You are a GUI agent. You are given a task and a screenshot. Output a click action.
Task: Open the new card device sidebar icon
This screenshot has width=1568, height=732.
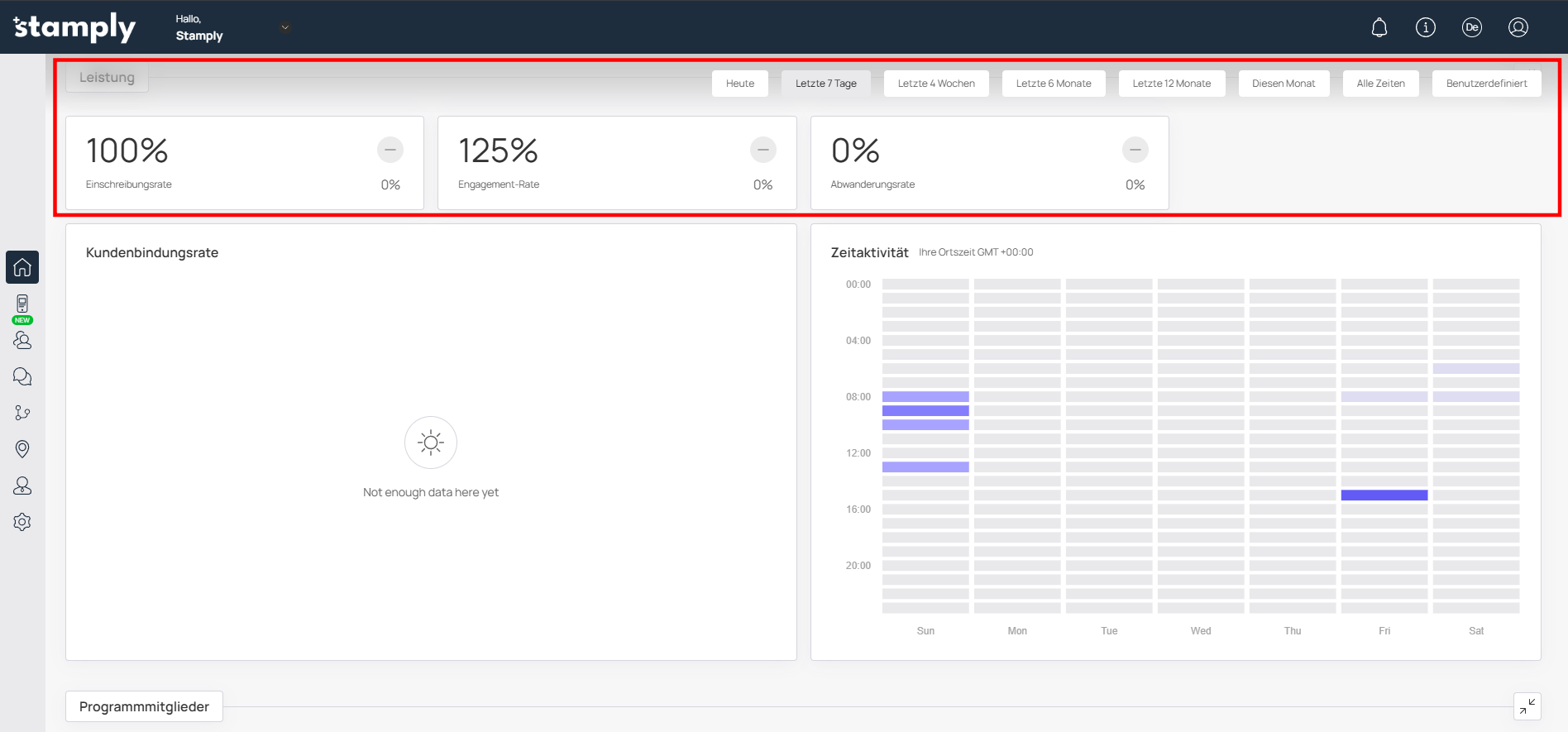(22, 304)
